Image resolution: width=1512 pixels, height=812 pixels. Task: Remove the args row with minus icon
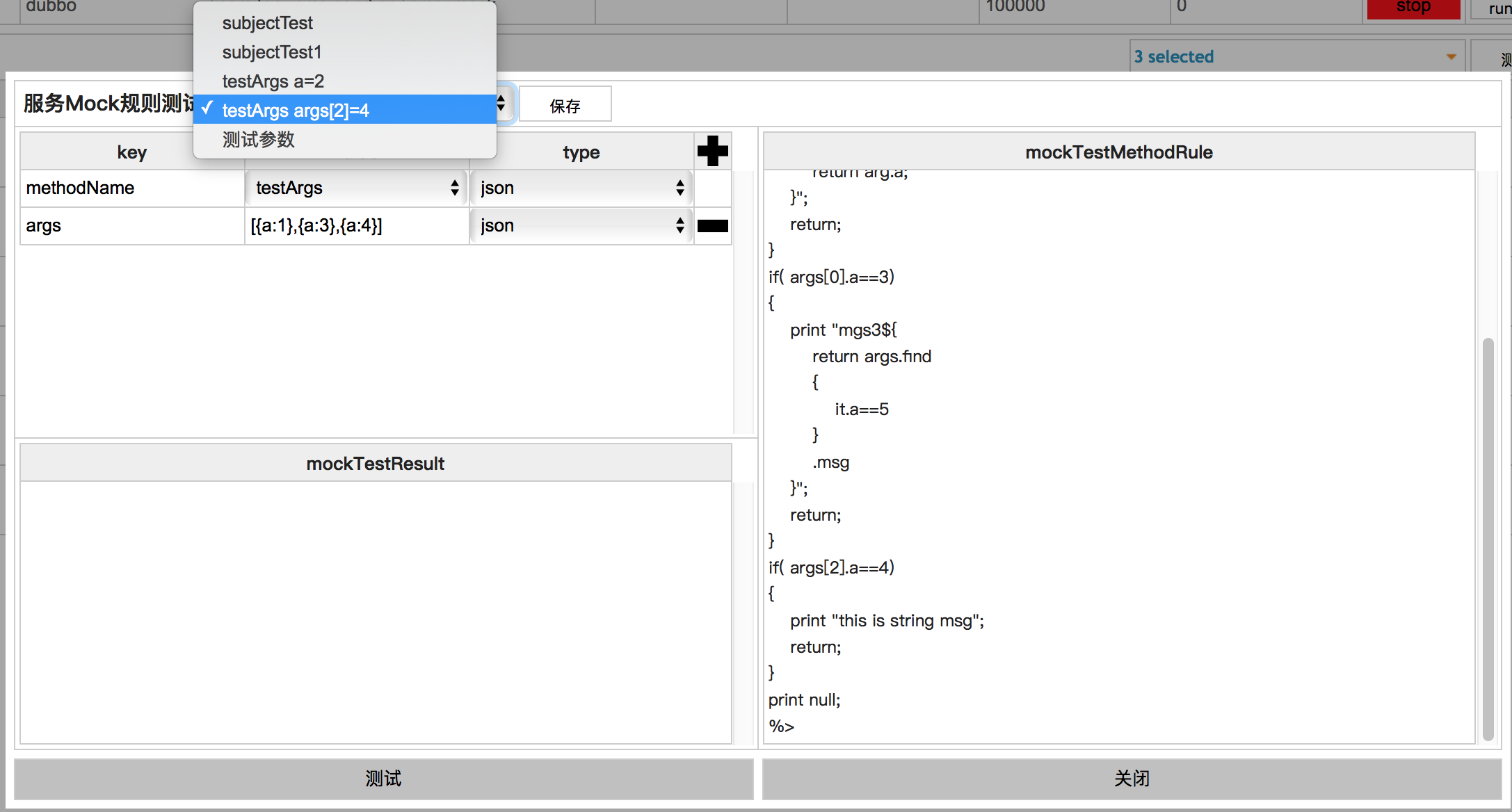712,225
